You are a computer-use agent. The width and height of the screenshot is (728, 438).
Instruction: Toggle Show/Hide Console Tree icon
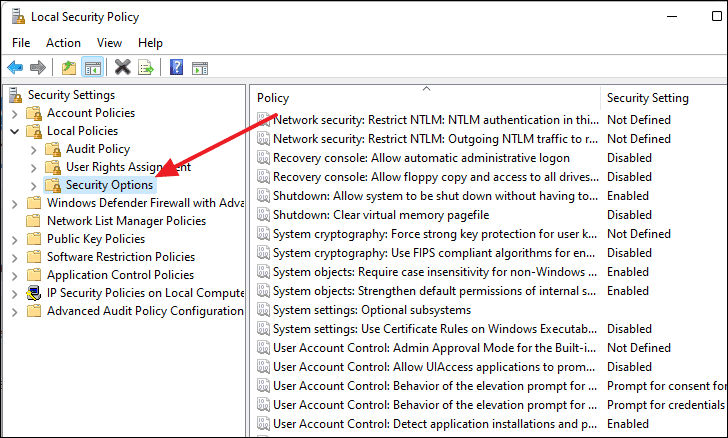[92, 68]
